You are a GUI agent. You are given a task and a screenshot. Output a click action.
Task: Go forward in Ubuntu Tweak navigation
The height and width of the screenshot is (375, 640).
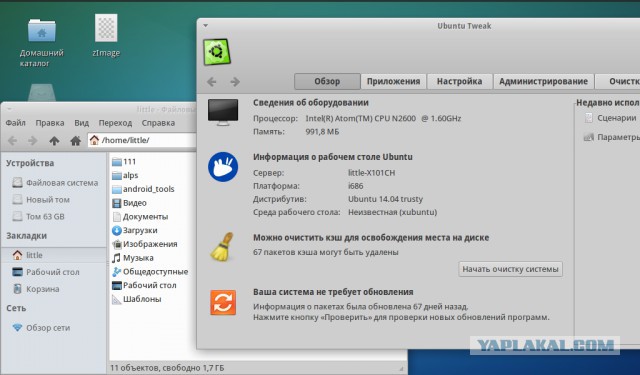[235, 82]
